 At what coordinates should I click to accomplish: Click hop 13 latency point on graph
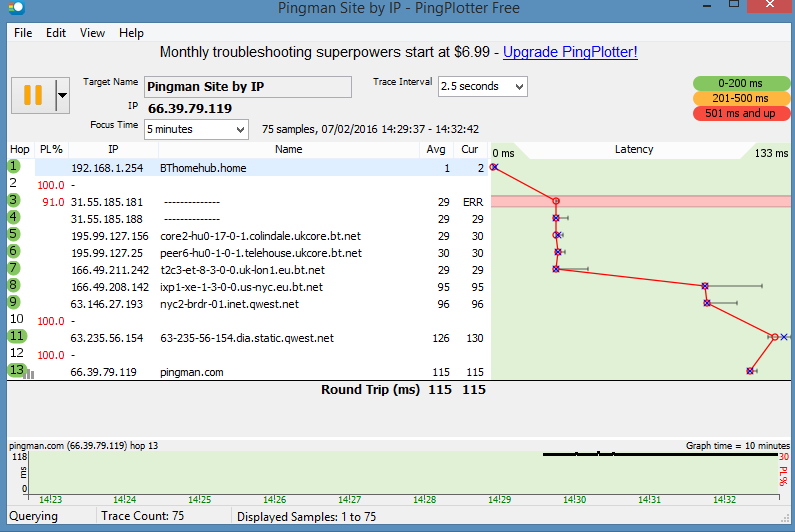coord(750,371)
